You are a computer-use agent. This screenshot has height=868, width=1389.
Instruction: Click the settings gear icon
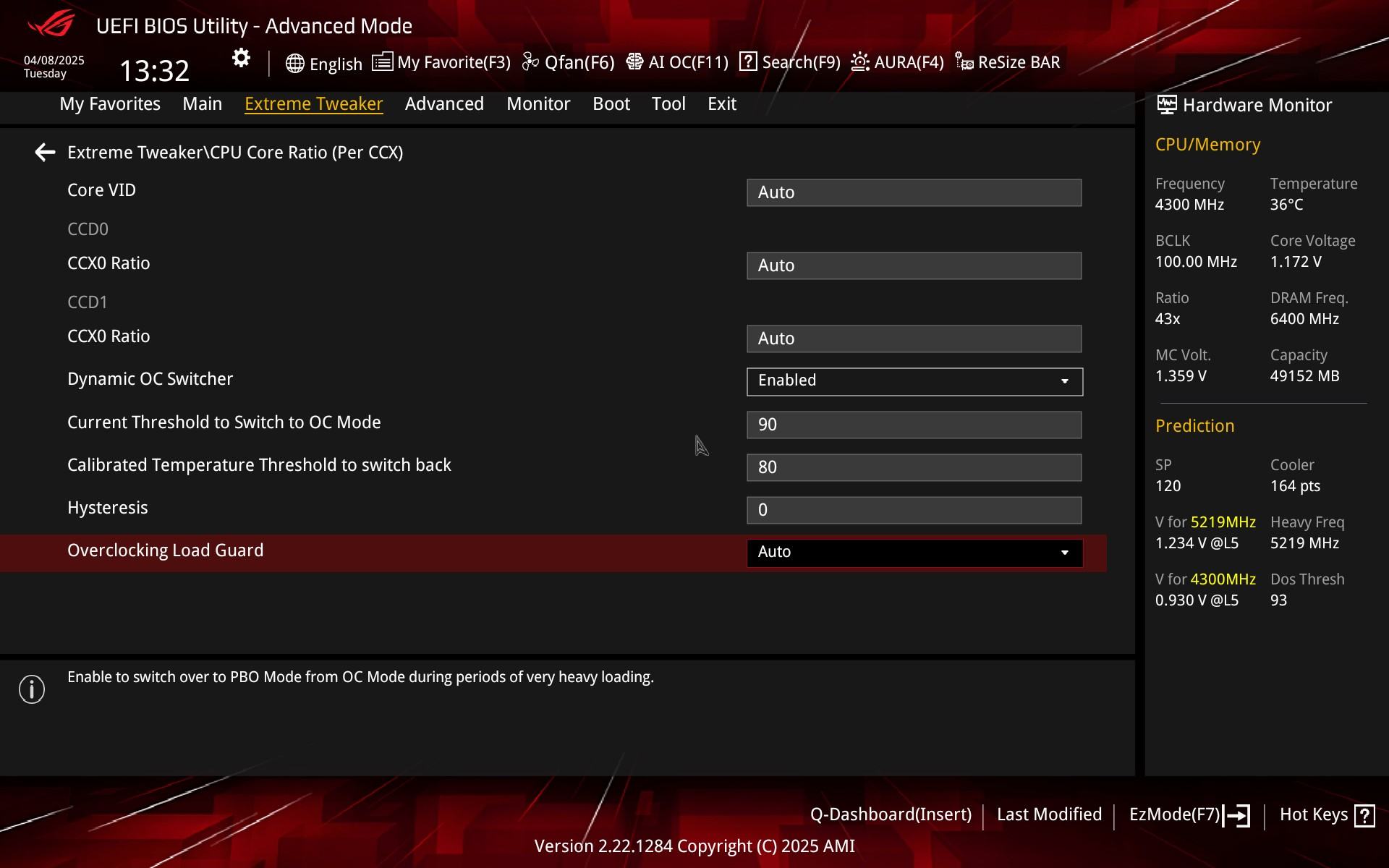pyautogui.click(x=241, y=59)
